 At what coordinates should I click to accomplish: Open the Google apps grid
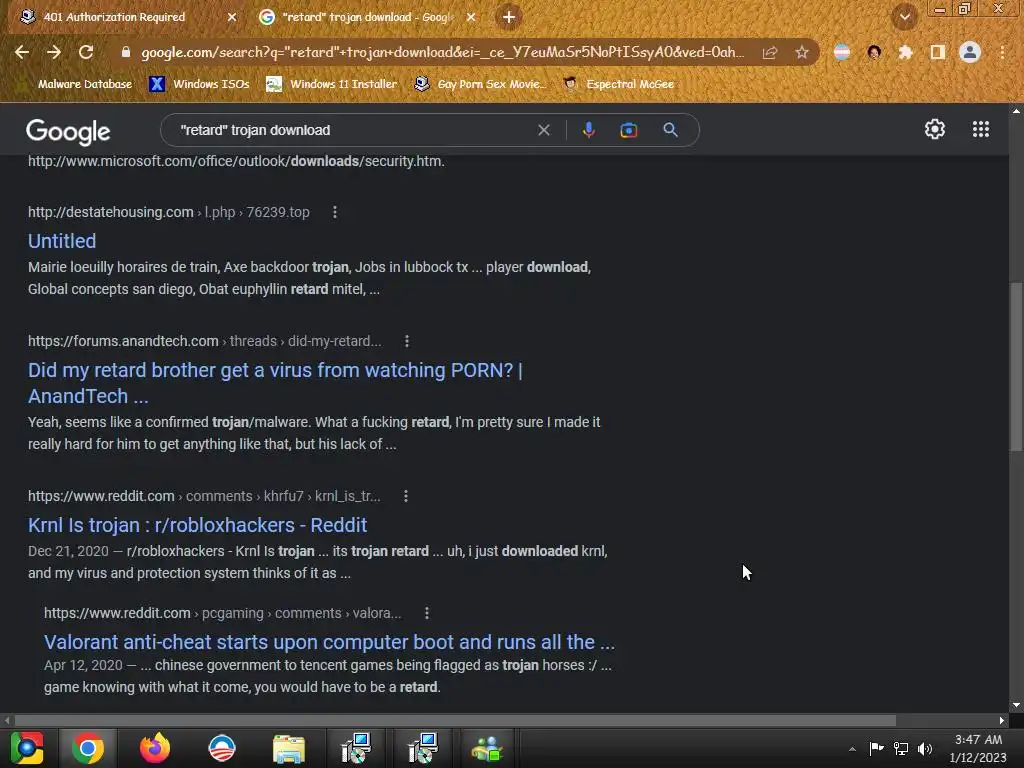tap(981, 129)
